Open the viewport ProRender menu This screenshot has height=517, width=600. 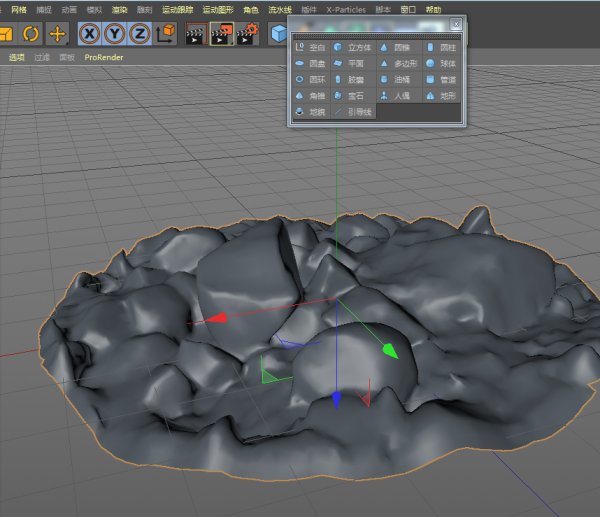tap(104, 57)
